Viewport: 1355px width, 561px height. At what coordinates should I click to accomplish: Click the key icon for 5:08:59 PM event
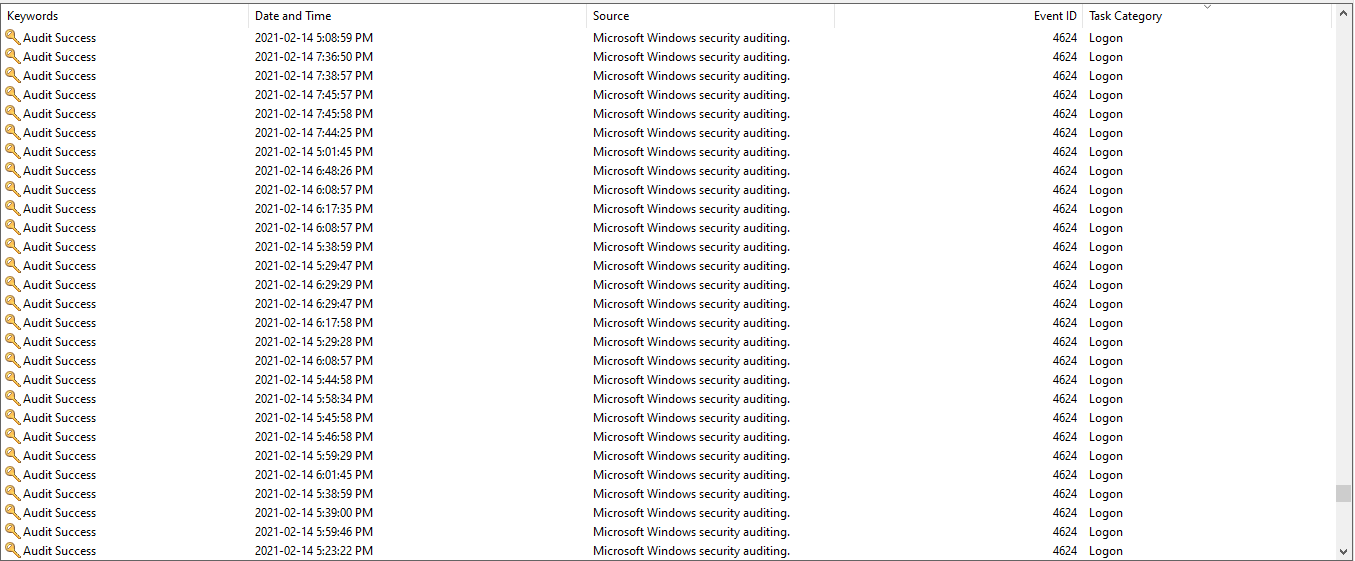pos(12,38)
